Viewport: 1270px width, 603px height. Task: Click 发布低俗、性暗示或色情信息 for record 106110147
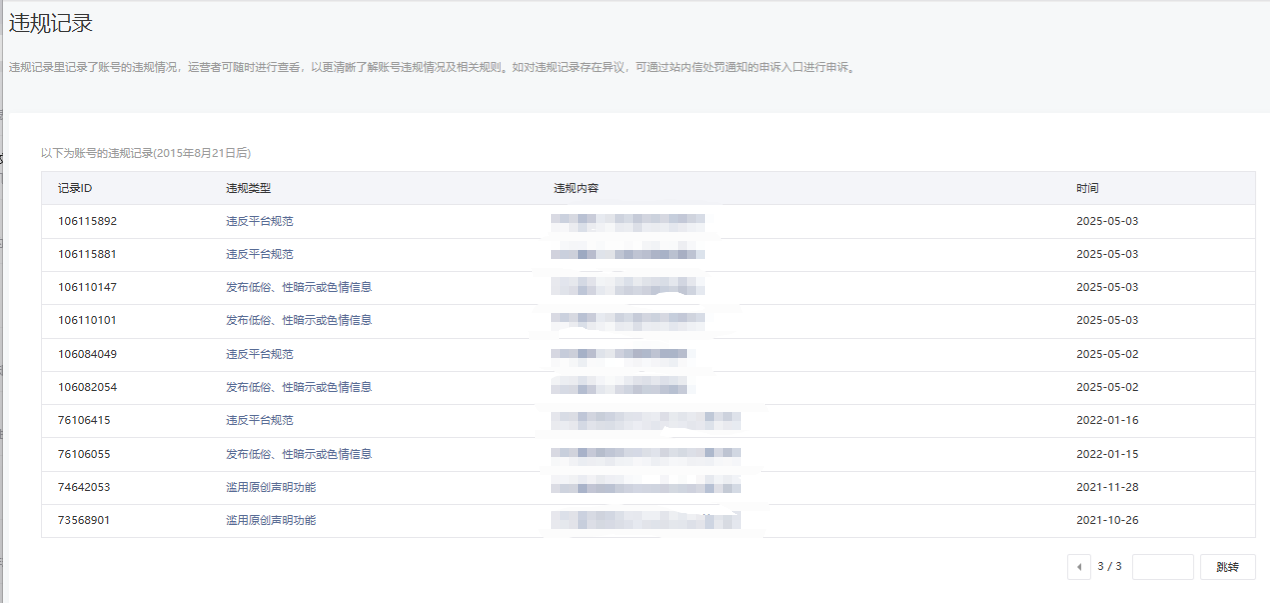click(x=298, y=287)
